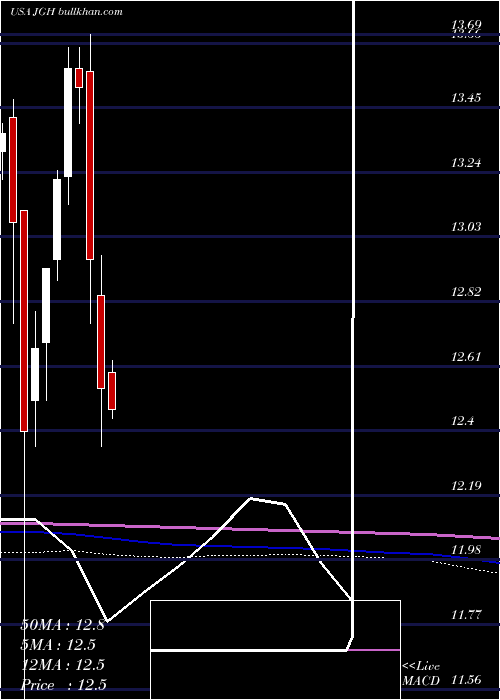Viewport: 500px width, 700px height.
Task: Click the 13.45 price axis label
Action: pyautogui.click(x=466, y=98)
